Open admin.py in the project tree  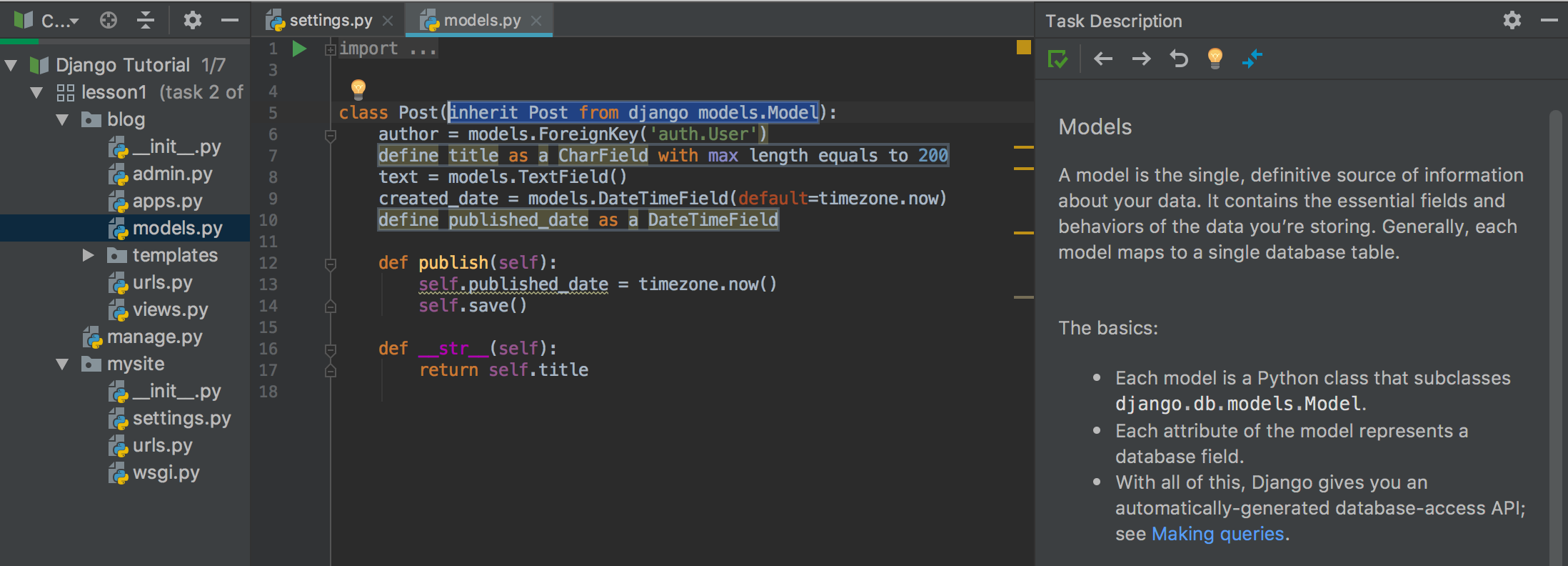pyautogui.click(x=161, y=174)
